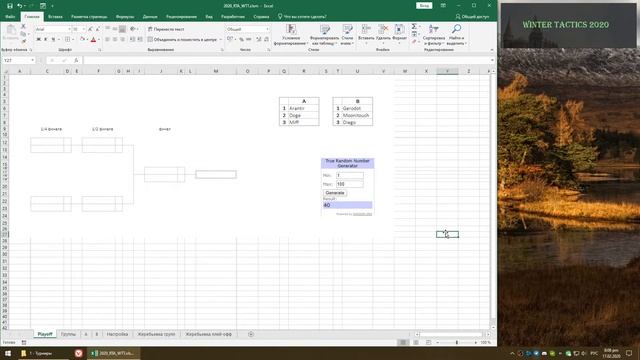Apply borders to selected cells
Image resolution: width=640 pixels, height=360 pixels.
pyautogui.click(x=67, y=40)
